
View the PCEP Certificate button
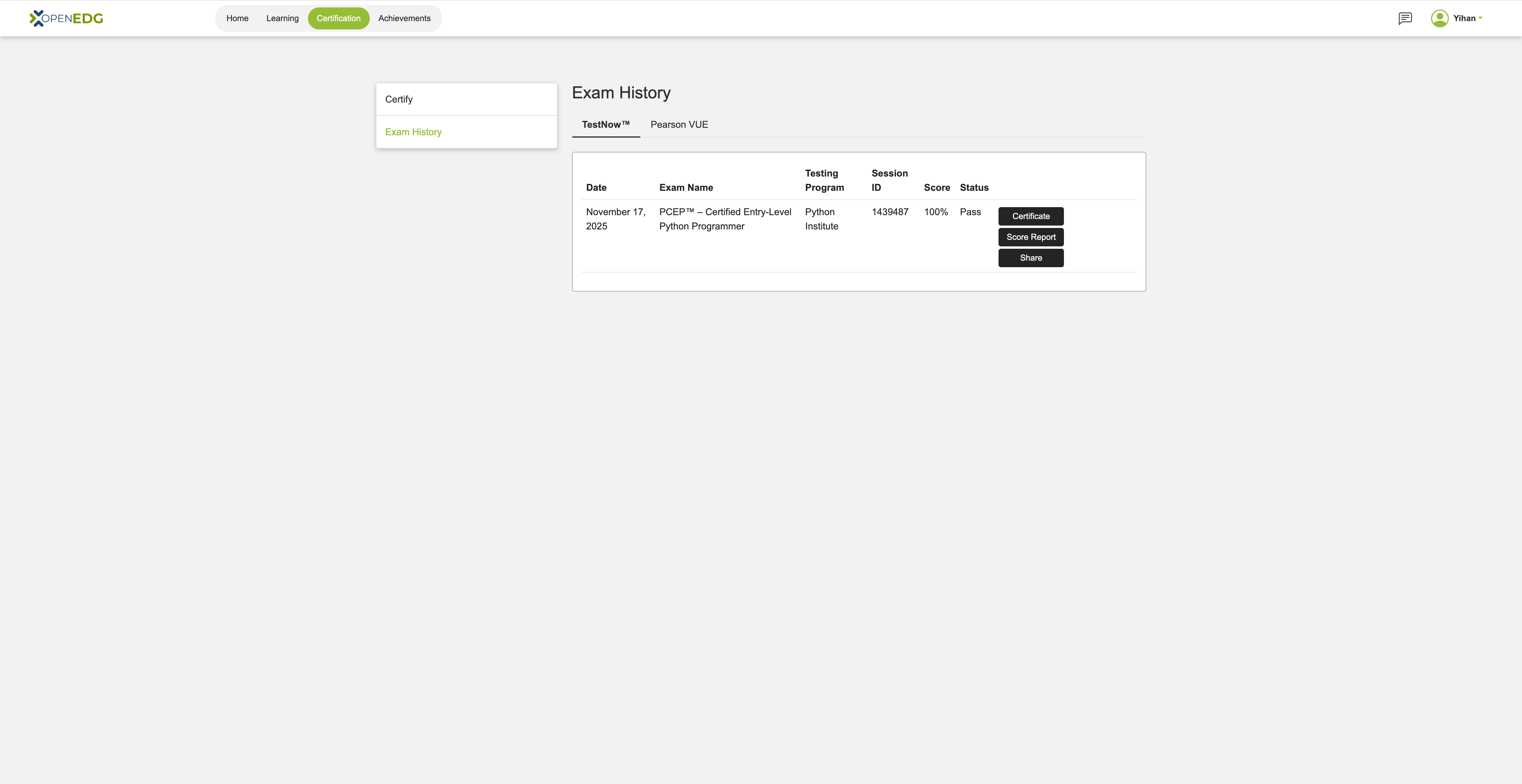coord(1030,216)
